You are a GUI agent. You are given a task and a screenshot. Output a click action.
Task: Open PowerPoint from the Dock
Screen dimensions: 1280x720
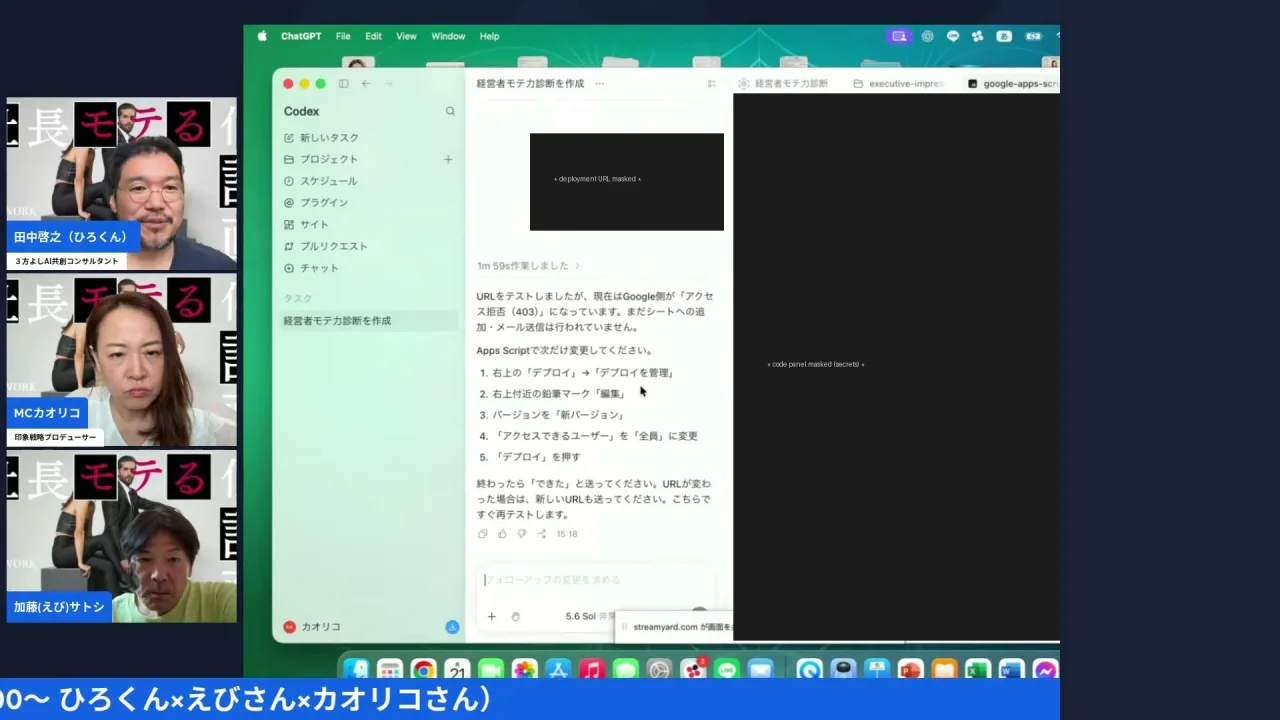tap(911, 669)
